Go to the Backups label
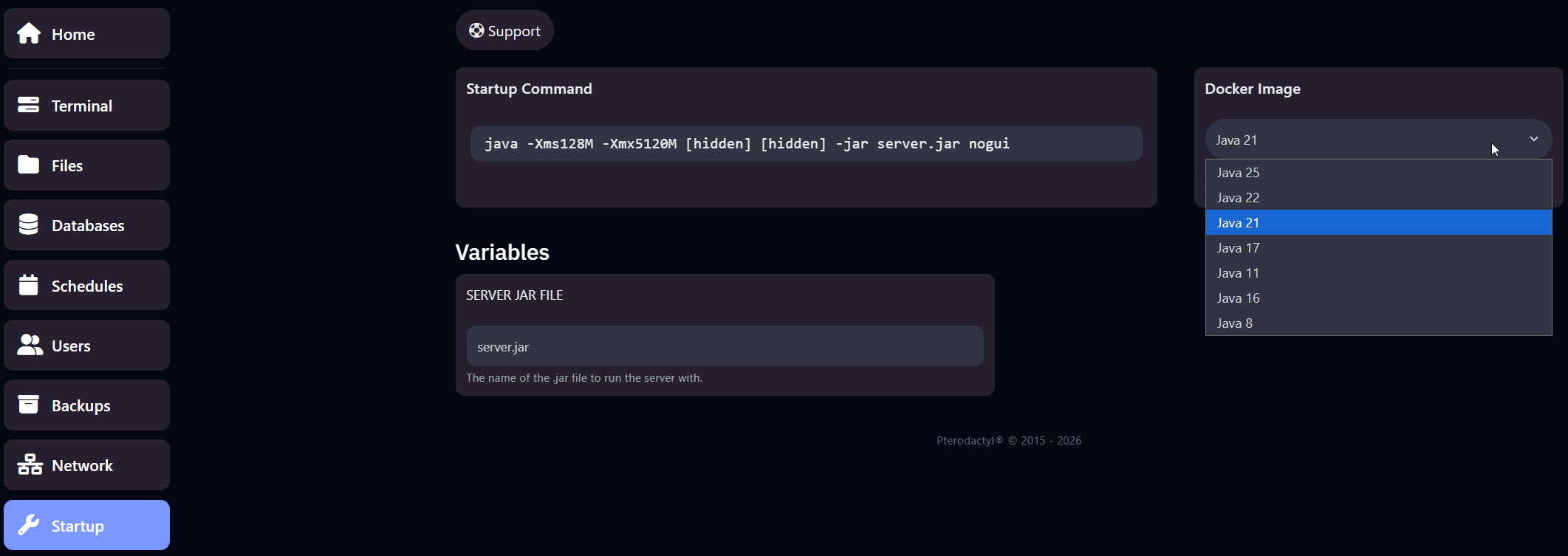The height and width of the screenshot is (556, 1568). tap(81, 405)
